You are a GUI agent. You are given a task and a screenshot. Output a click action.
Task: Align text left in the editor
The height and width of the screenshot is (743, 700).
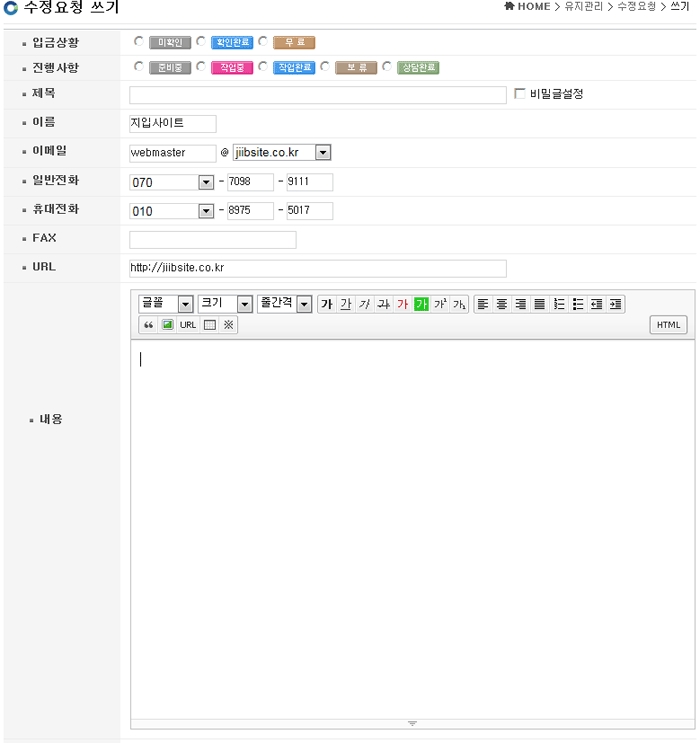coord(483,304)
